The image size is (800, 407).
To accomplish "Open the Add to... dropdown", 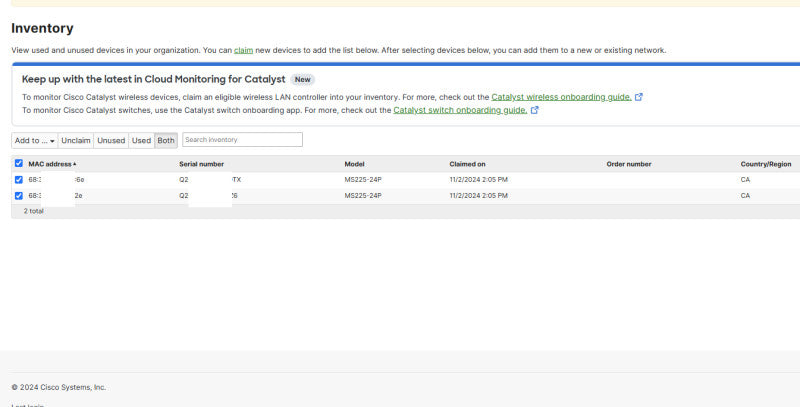I will point(35,140).
